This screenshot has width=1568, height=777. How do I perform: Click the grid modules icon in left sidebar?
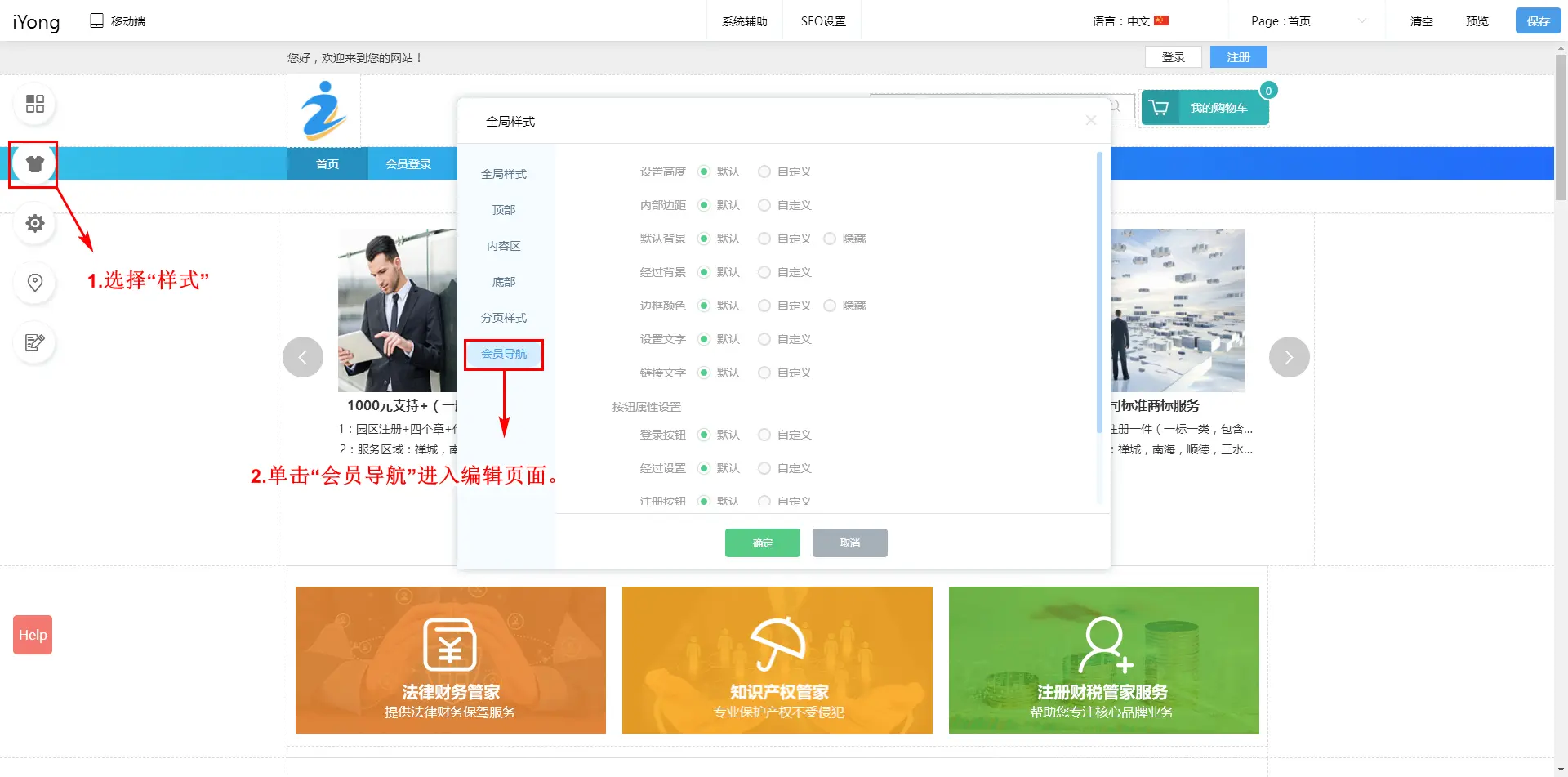coord(34,104)
